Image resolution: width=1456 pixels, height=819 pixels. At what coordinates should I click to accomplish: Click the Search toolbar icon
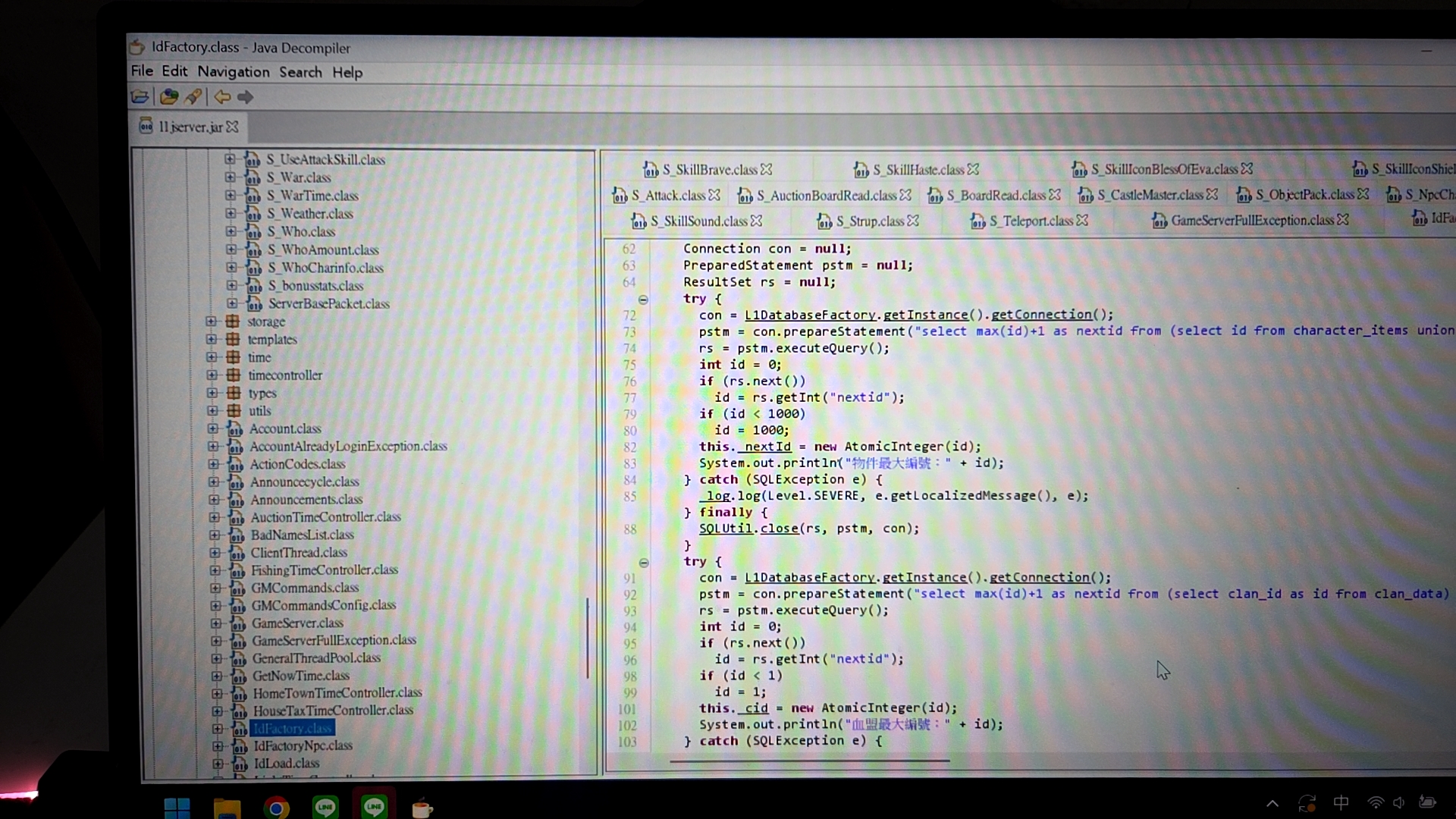193,97
